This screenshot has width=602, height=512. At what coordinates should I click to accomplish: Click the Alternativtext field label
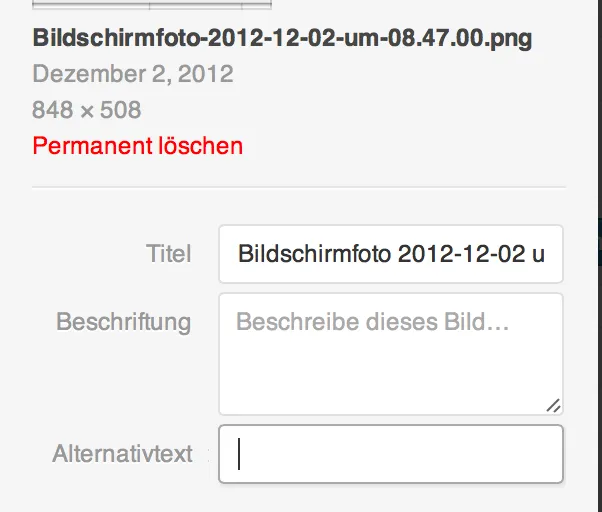122,453
